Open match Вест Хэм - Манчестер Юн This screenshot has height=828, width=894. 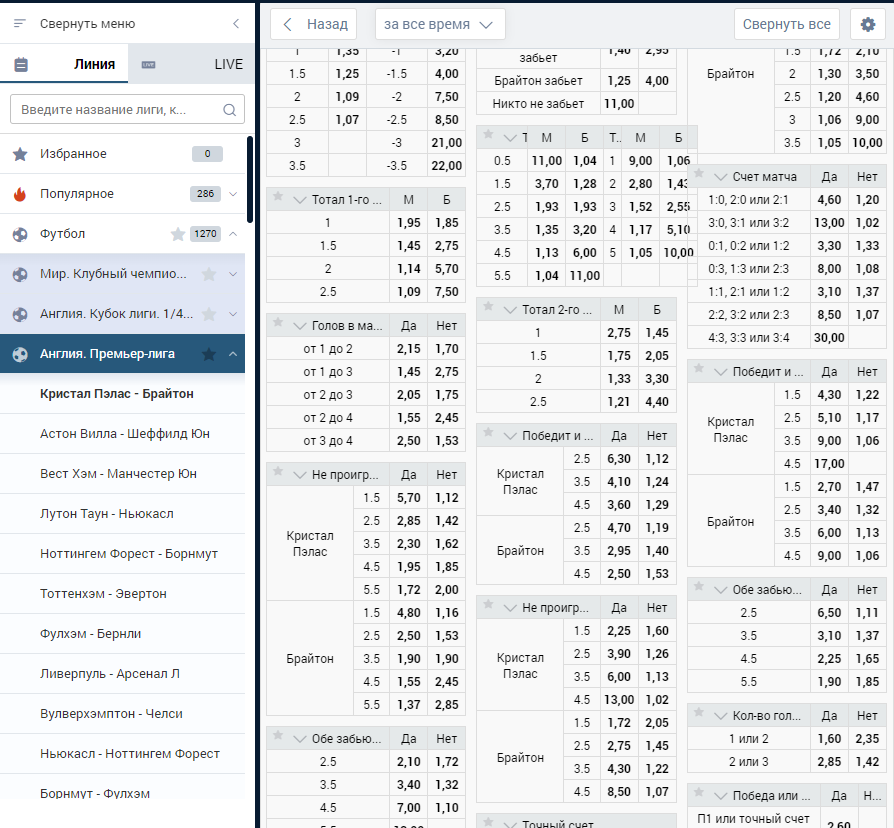tap(123, 474)
